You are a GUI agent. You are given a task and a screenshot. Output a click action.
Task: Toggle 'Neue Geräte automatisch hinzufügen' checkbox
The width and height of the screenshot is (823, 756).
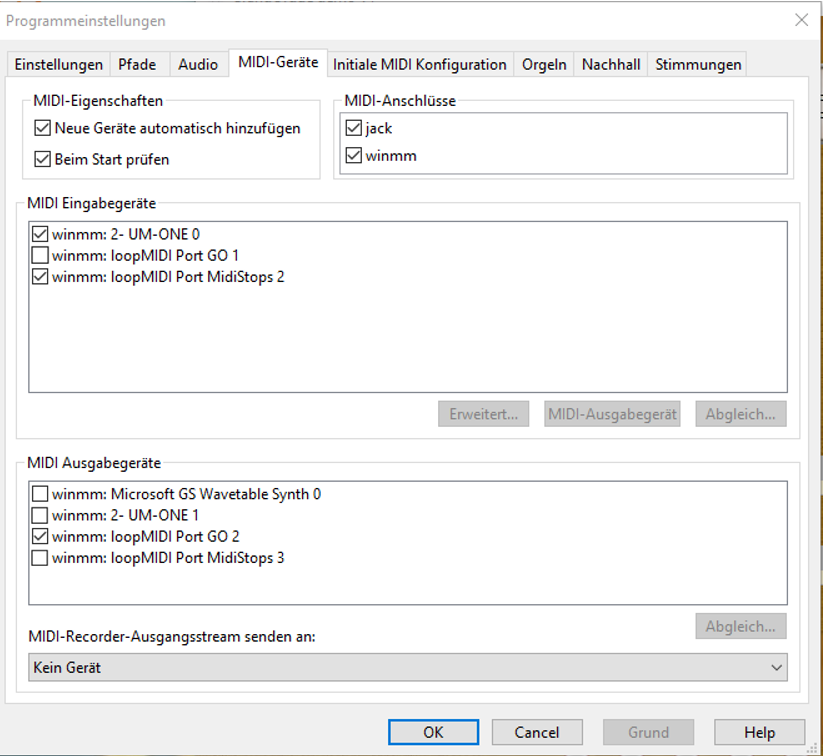click(x=42, y=128)
